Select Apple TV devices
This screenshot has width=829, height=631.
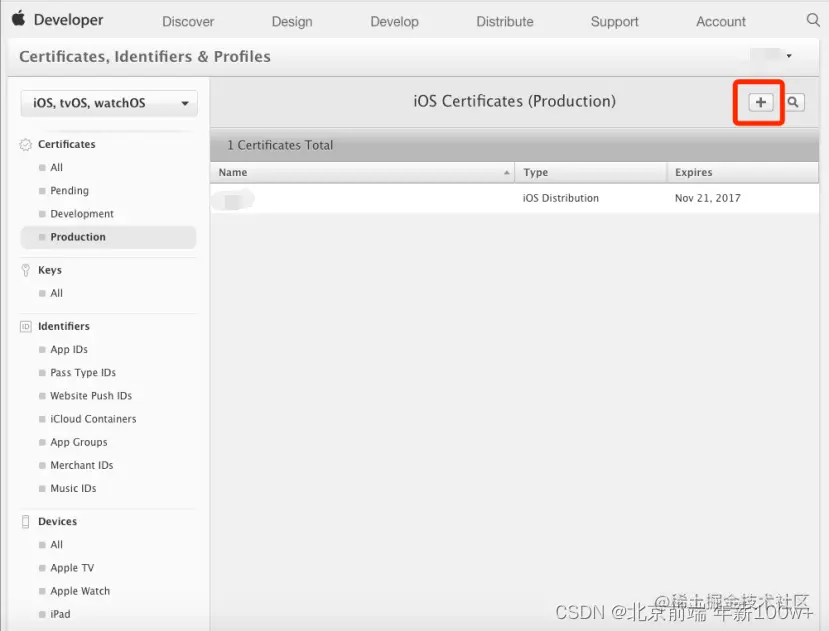coord(72,568)
